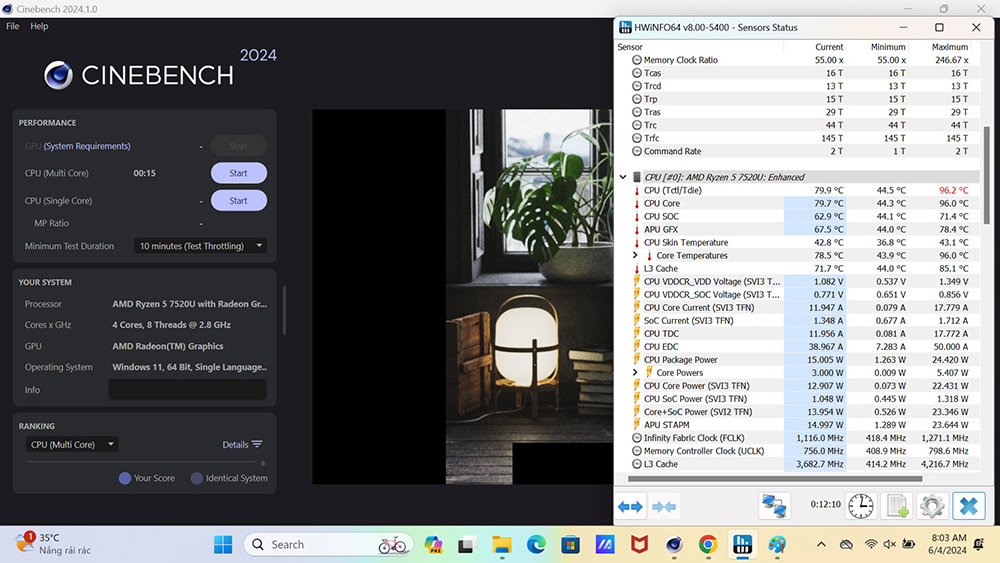Screen dimensions: 1000x563
Task: Click the Cinebench logo icon
Action: click(58, 75)
